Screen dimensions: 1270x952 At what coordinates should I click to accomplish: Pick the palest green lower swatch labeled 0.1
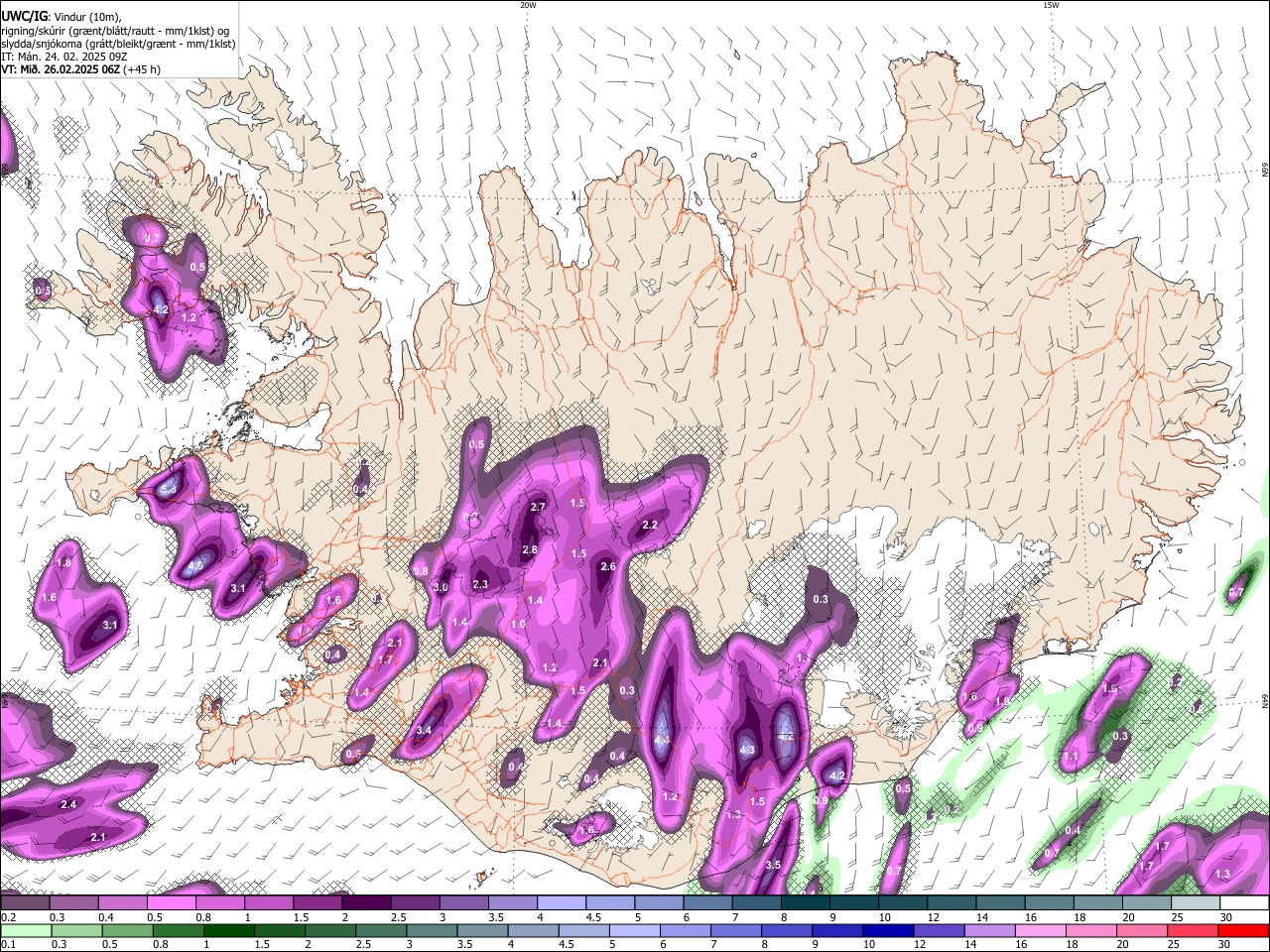(x=27, y=930)
